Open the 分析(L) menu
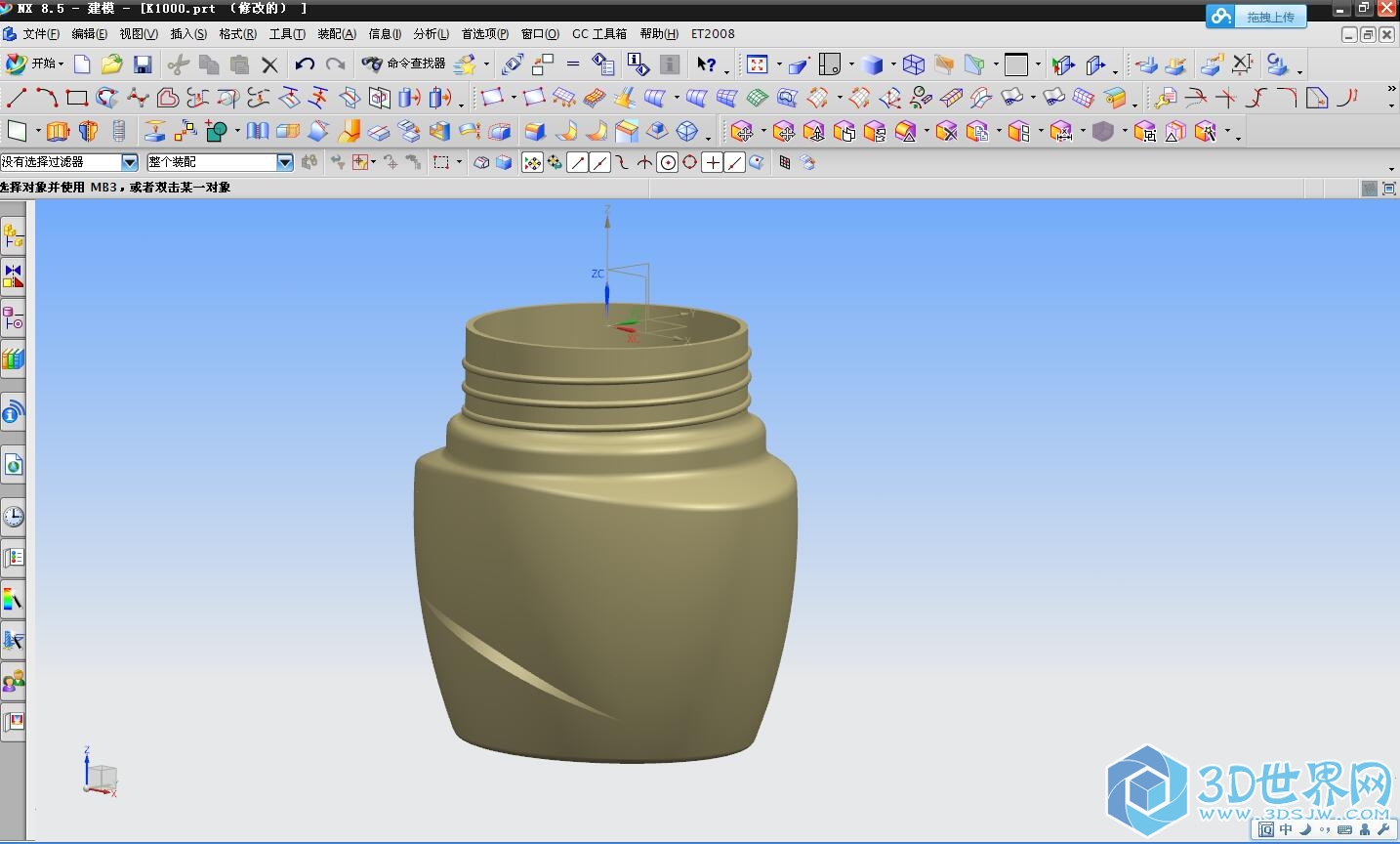 [x=431, y=34]
